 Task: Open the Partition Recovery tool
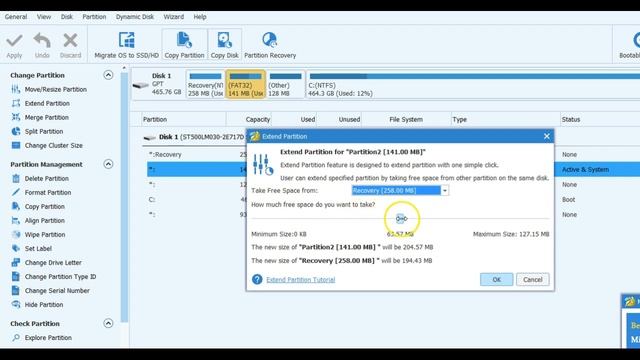pyautogui.click(x=270, y=45)
